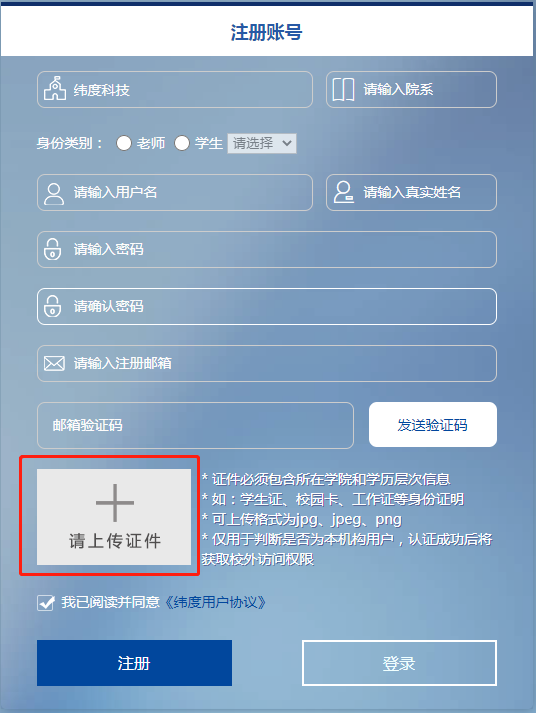The image size is (536, 713).
Task: Click the 请上传证件 upload box
Action: [x=114, y=517]
